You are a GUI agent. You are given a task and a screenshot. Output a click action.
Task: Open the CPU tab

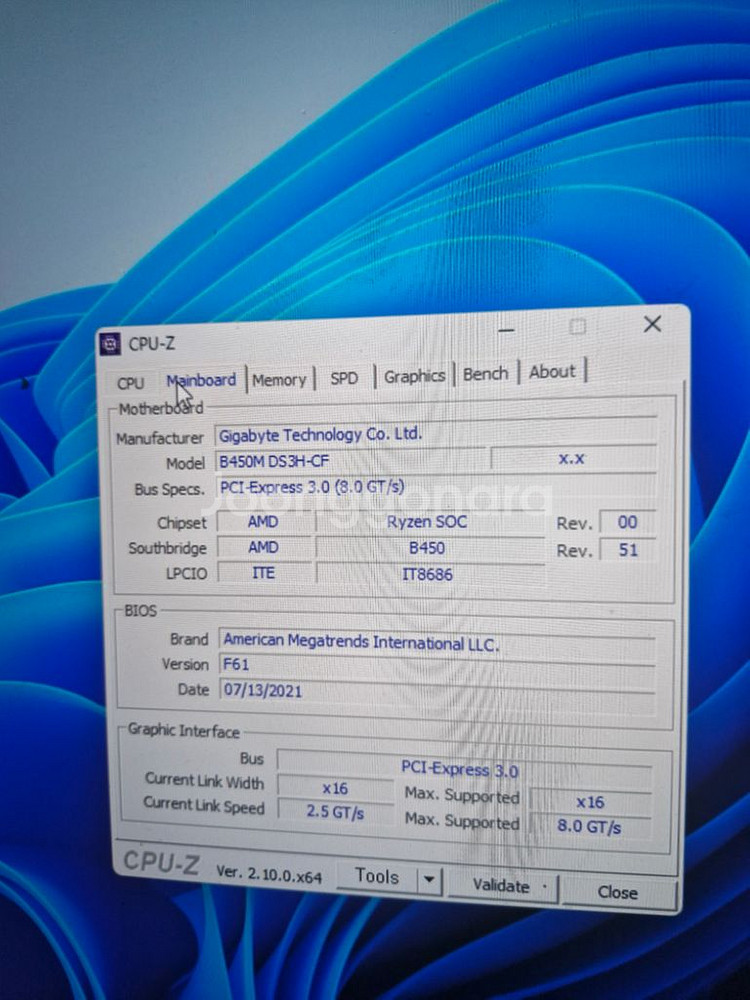131,383
